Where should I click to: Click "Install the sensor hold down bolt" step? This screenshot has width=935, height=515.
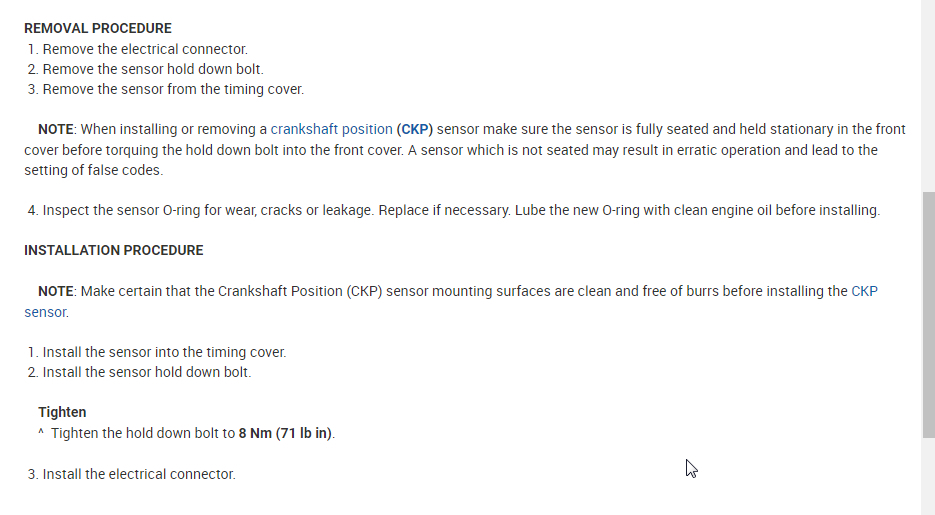pos(146,372)
